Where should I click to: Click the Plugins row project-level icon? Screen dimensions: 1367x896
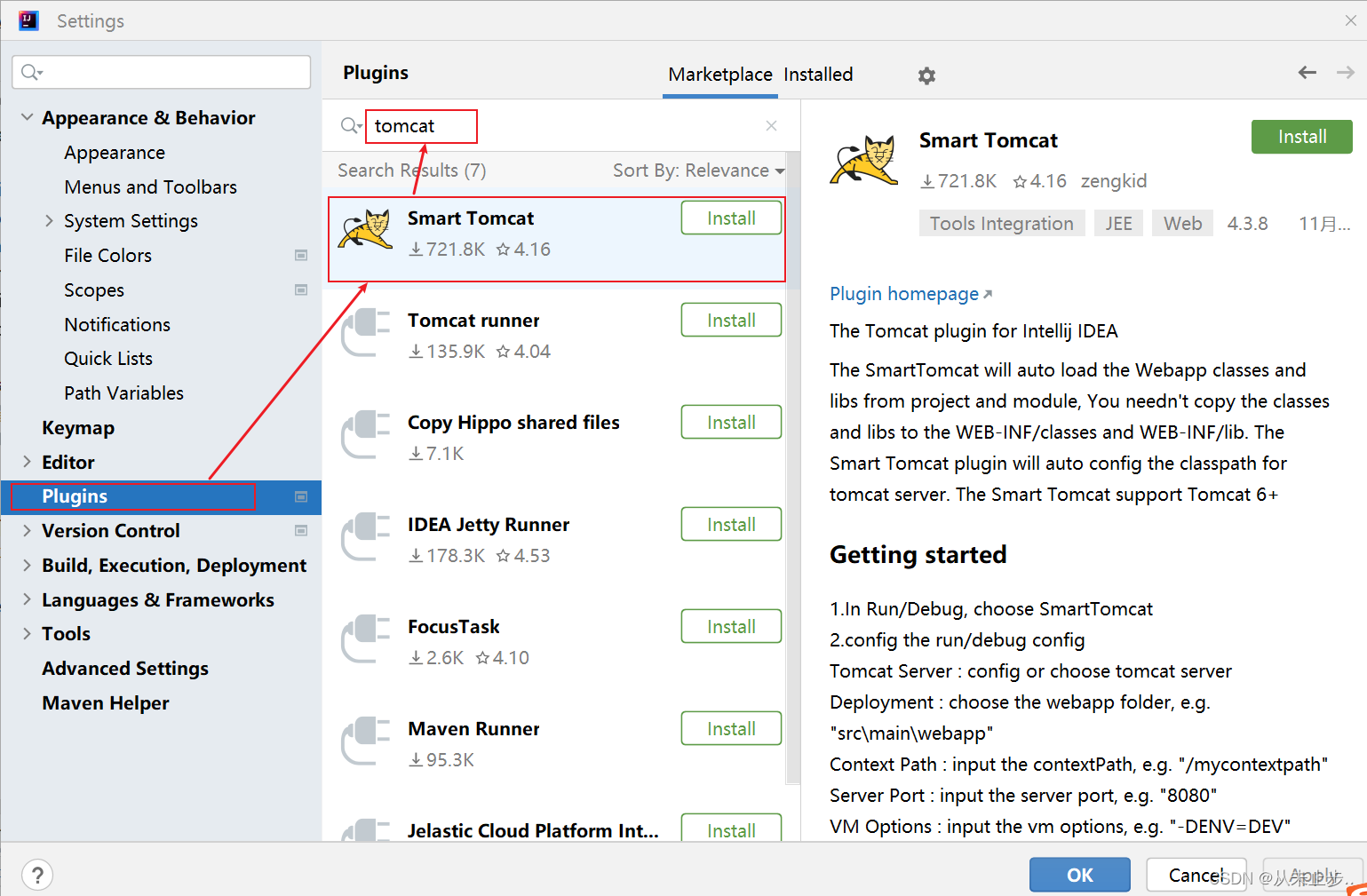click(301, 496)
